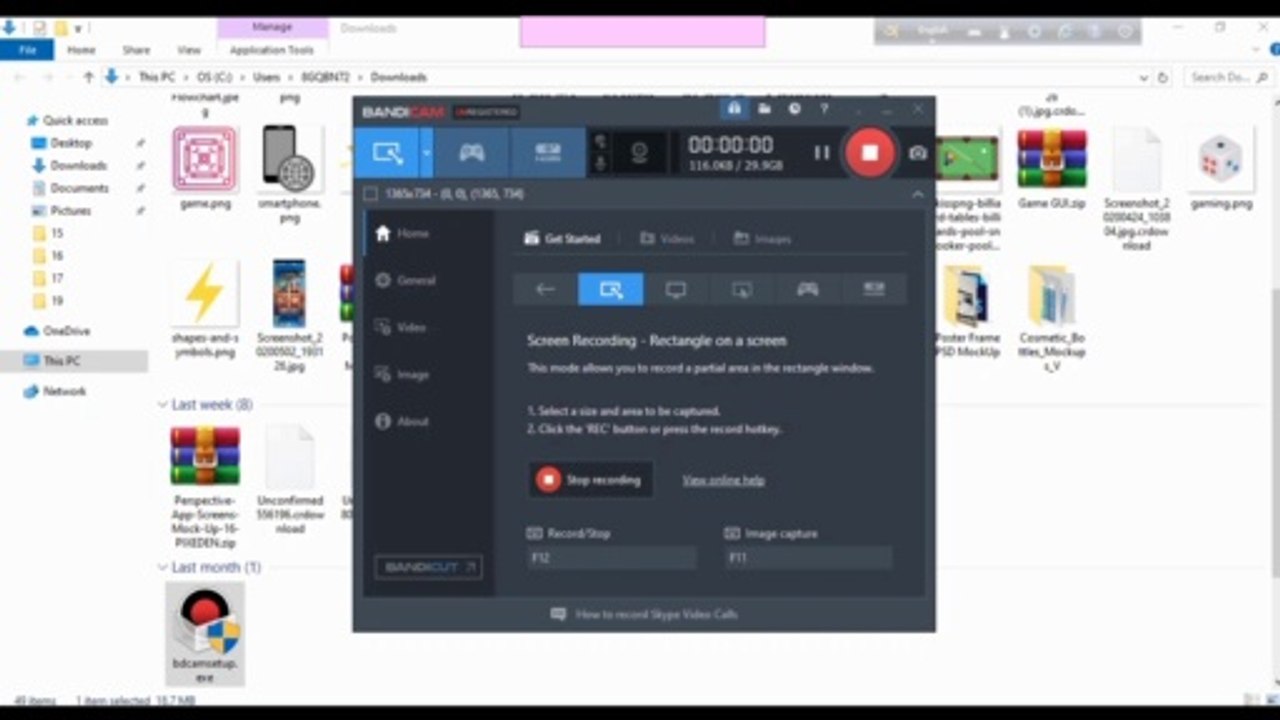Open the File tab in File Explorer

click(x=27, y=50)
